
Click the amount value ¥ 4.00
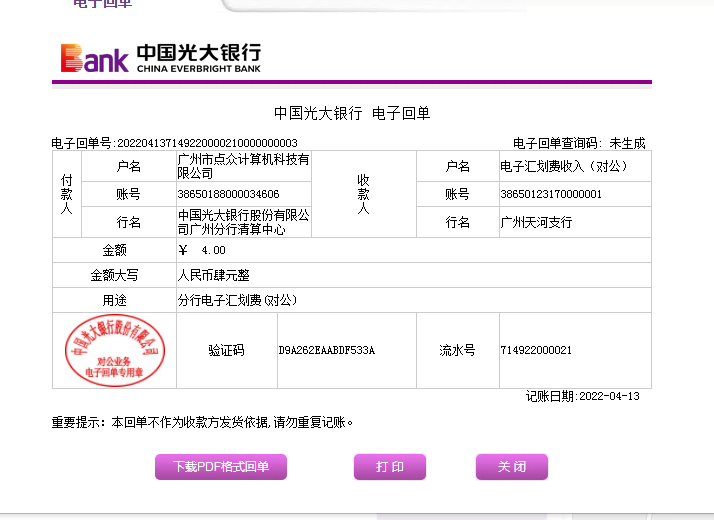(x=202, y=250)
